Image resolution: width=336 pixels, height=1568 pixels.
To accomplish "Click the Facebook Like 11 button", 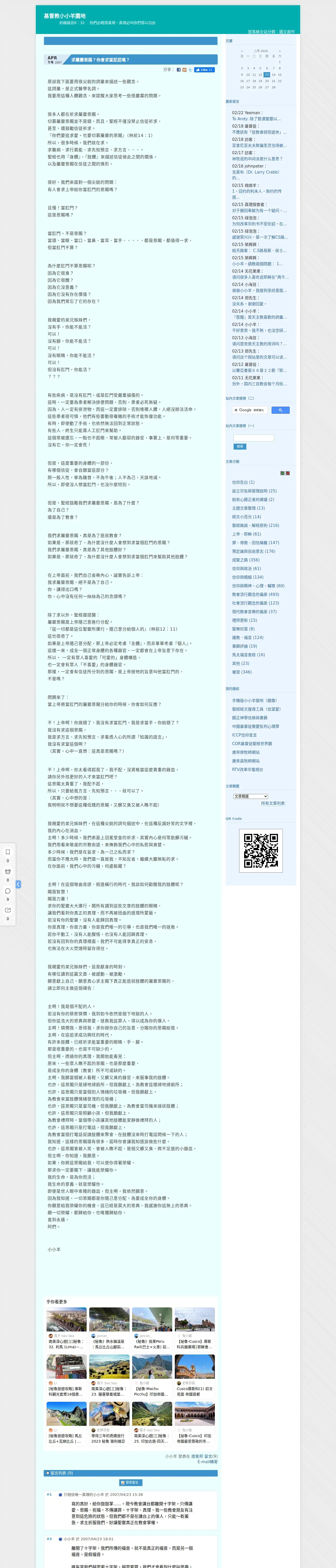I will click(x=204, y=70).
